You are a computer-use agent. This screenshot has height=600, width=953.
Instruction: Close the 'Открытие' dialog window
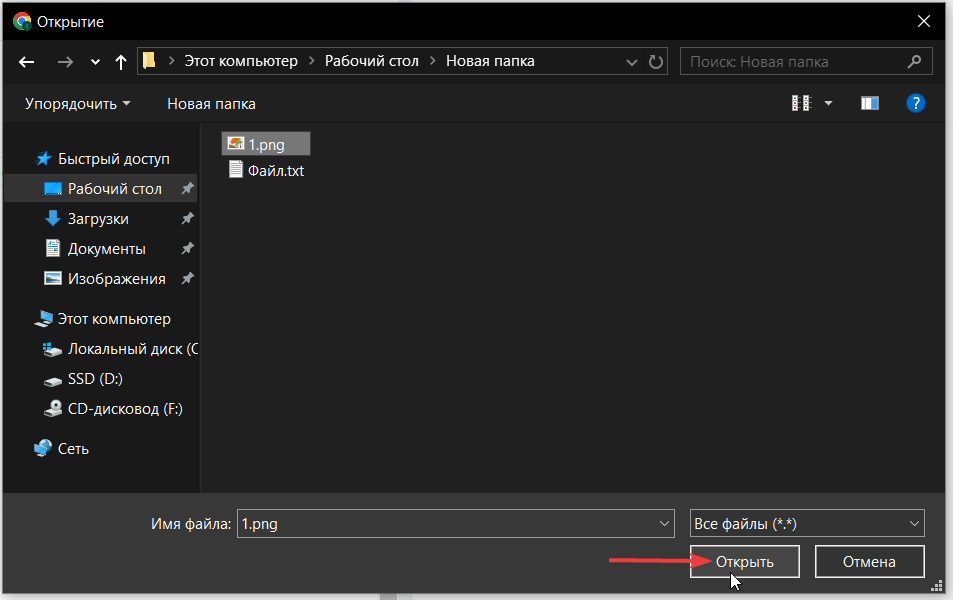click(924, 21)
